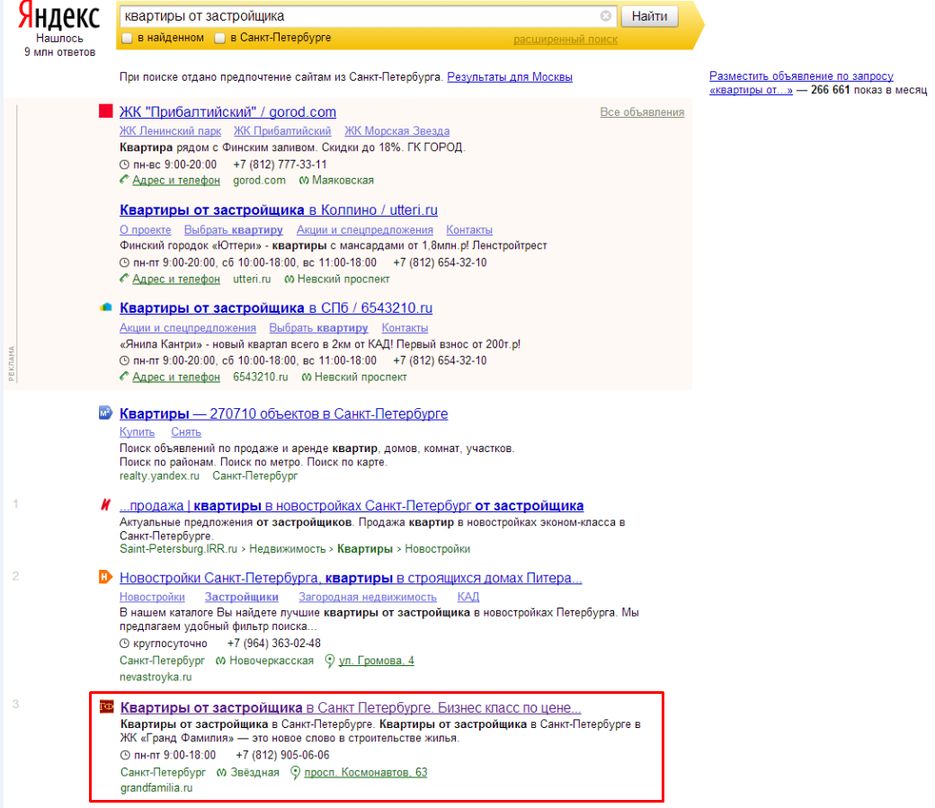Click the Найти search button
935x808 pixels.
pos(649,16)
